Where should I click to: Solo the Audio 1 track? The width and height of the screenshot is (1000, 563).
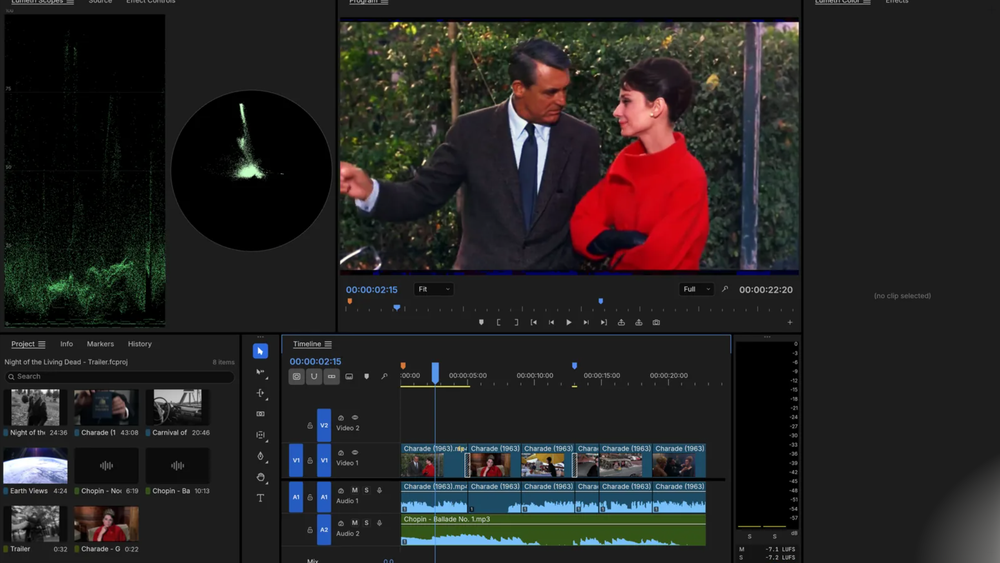[x=367, y=490]
